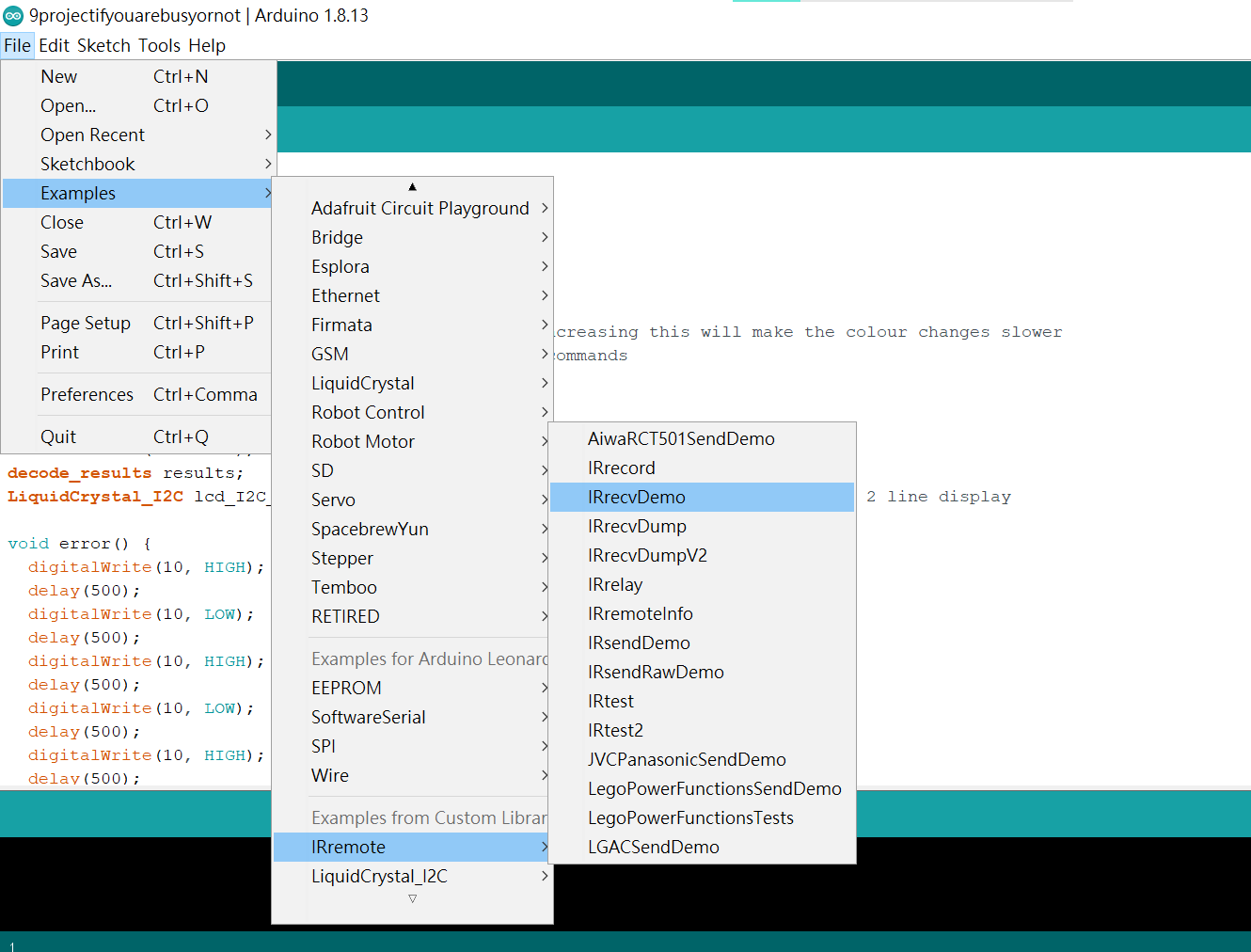Image resolution: width=1251 pixels, height=952 pixels.
Task: Expand the Robot Control examples submenu
Action: pyautogui.click(x=412, y=412)
